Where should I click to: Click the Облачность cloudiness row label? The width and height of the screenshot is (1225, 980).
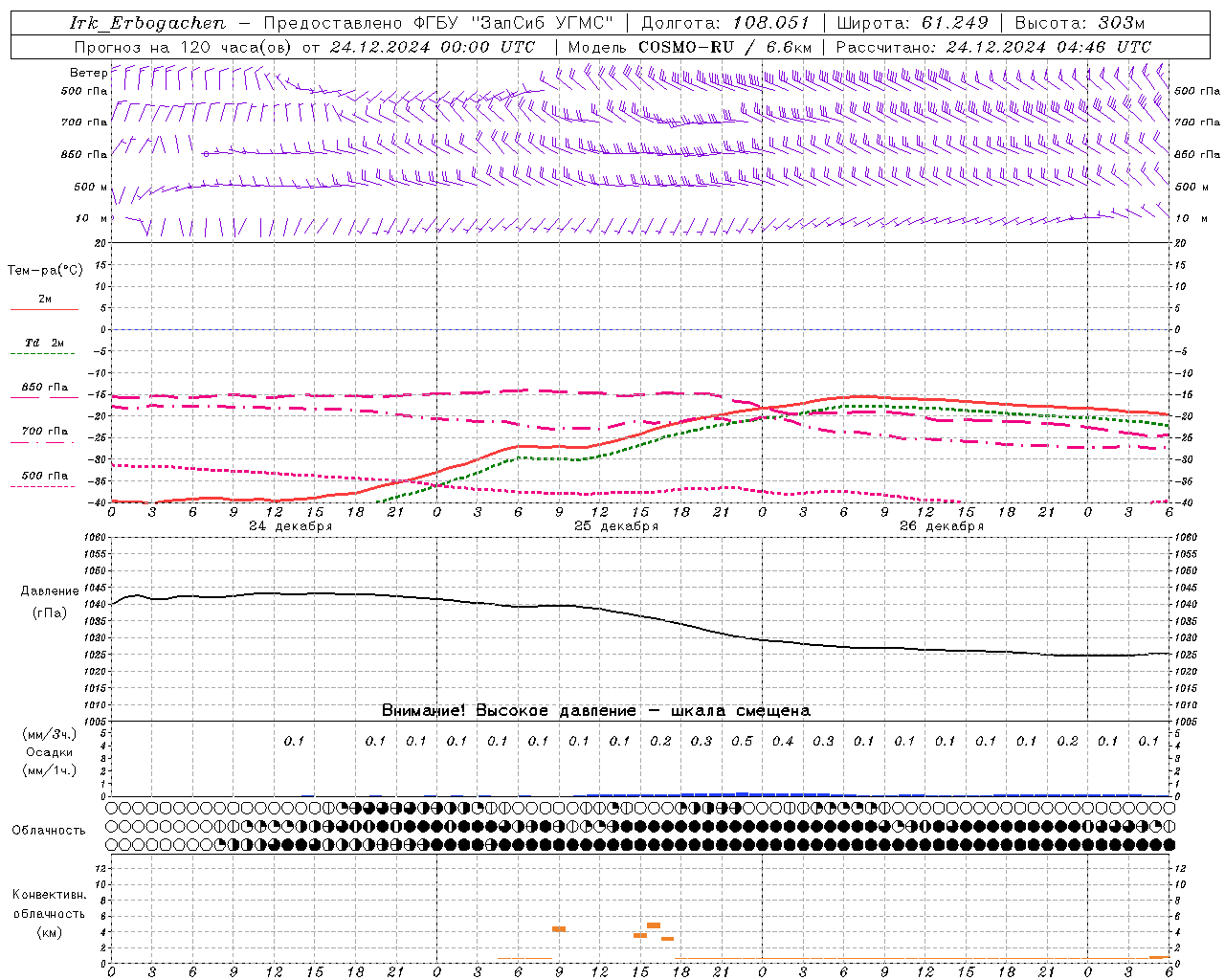click(49, 831)
